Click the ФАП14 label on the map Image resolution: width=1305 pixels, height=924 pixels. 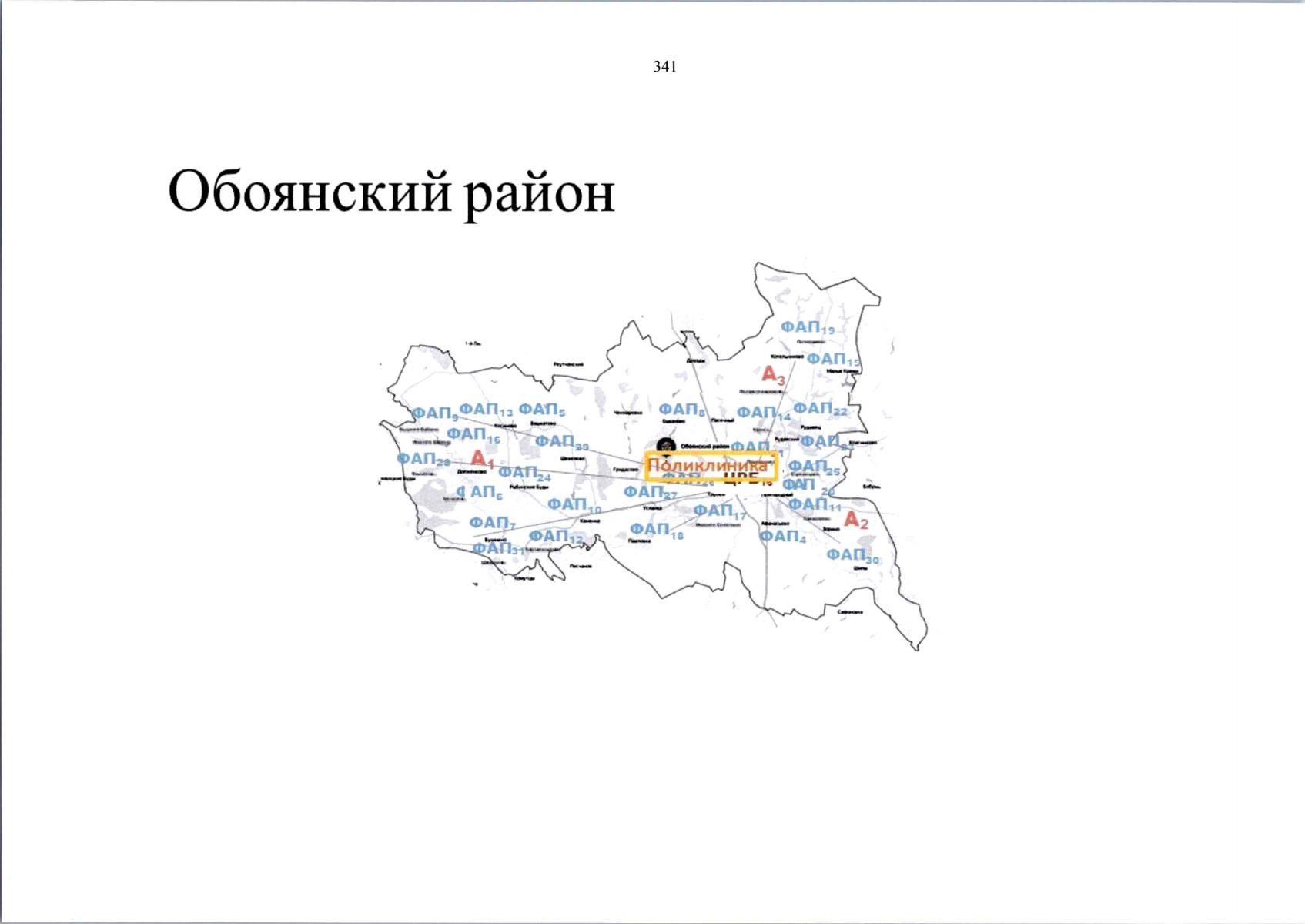coord(764,413)
